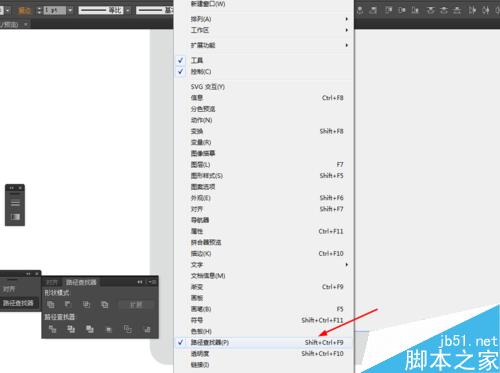Screen dimensions: 500x373
Task: Click the orange 描边 link in control bar
Action: click(x=24, y=11)
